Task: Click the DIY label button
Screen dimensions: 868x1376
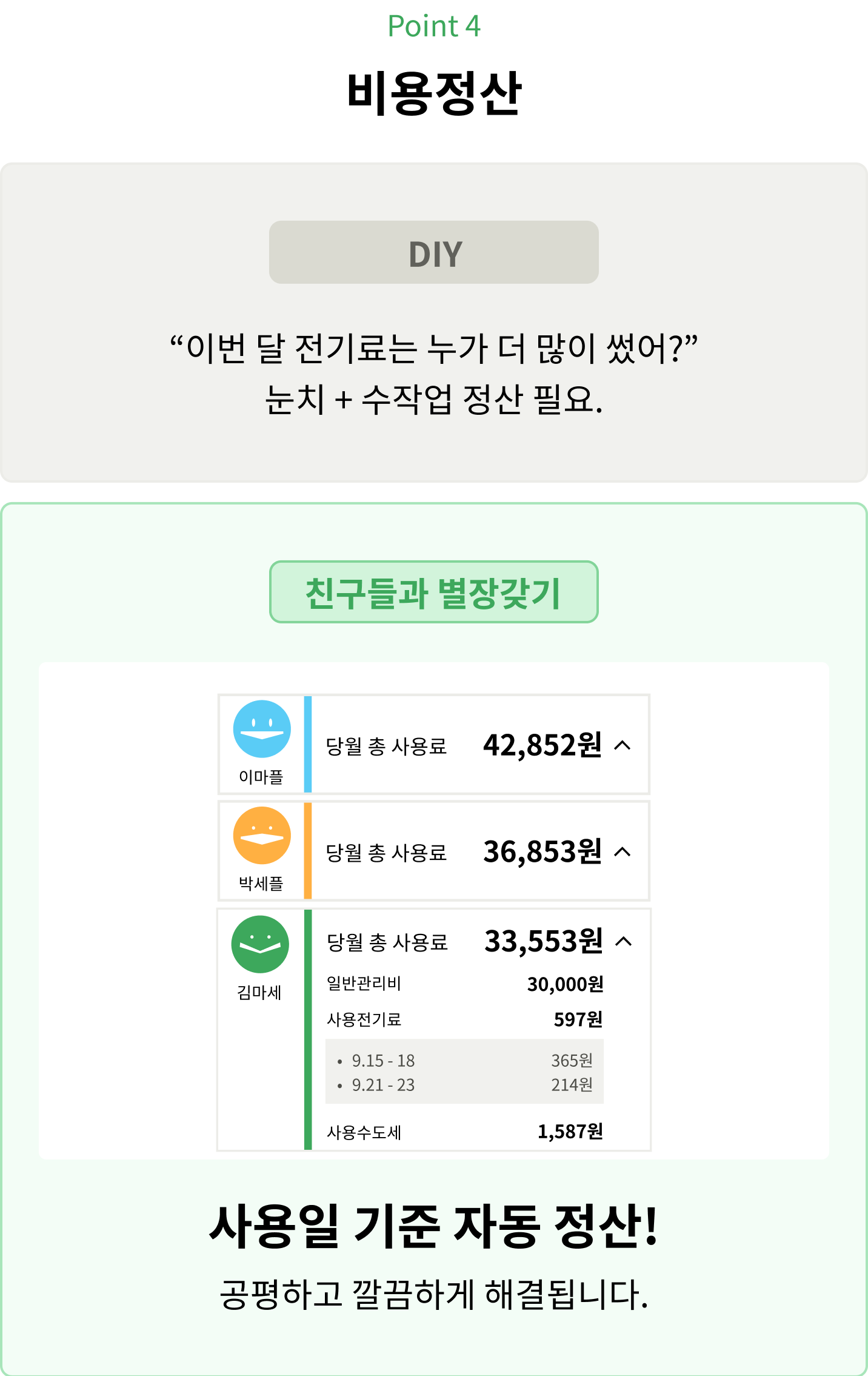Action: (x=434, y=252)
